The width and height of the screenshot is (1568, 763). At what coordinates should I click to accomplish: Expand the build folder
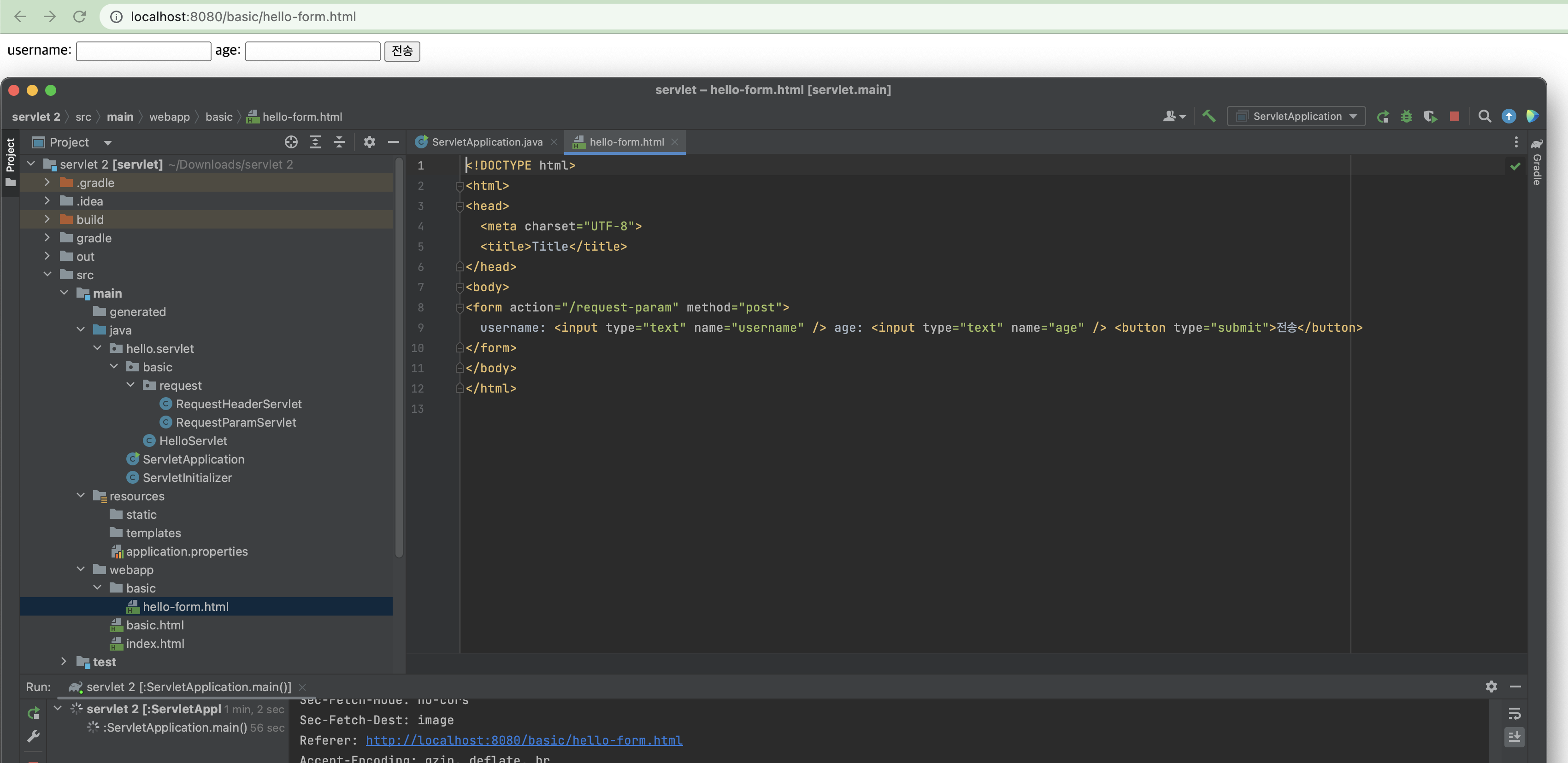coord(47,218)
